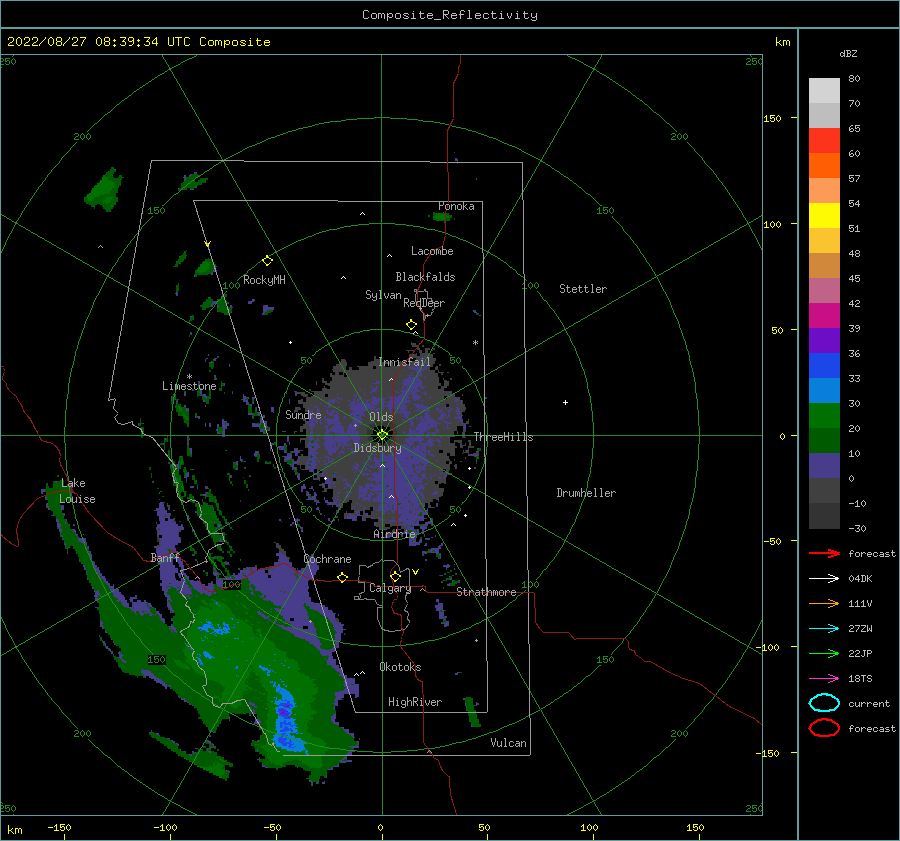The height and width of the screenshot is (841, 900).
Task: Click the ThreeHills town label
Action: [503, 437]
